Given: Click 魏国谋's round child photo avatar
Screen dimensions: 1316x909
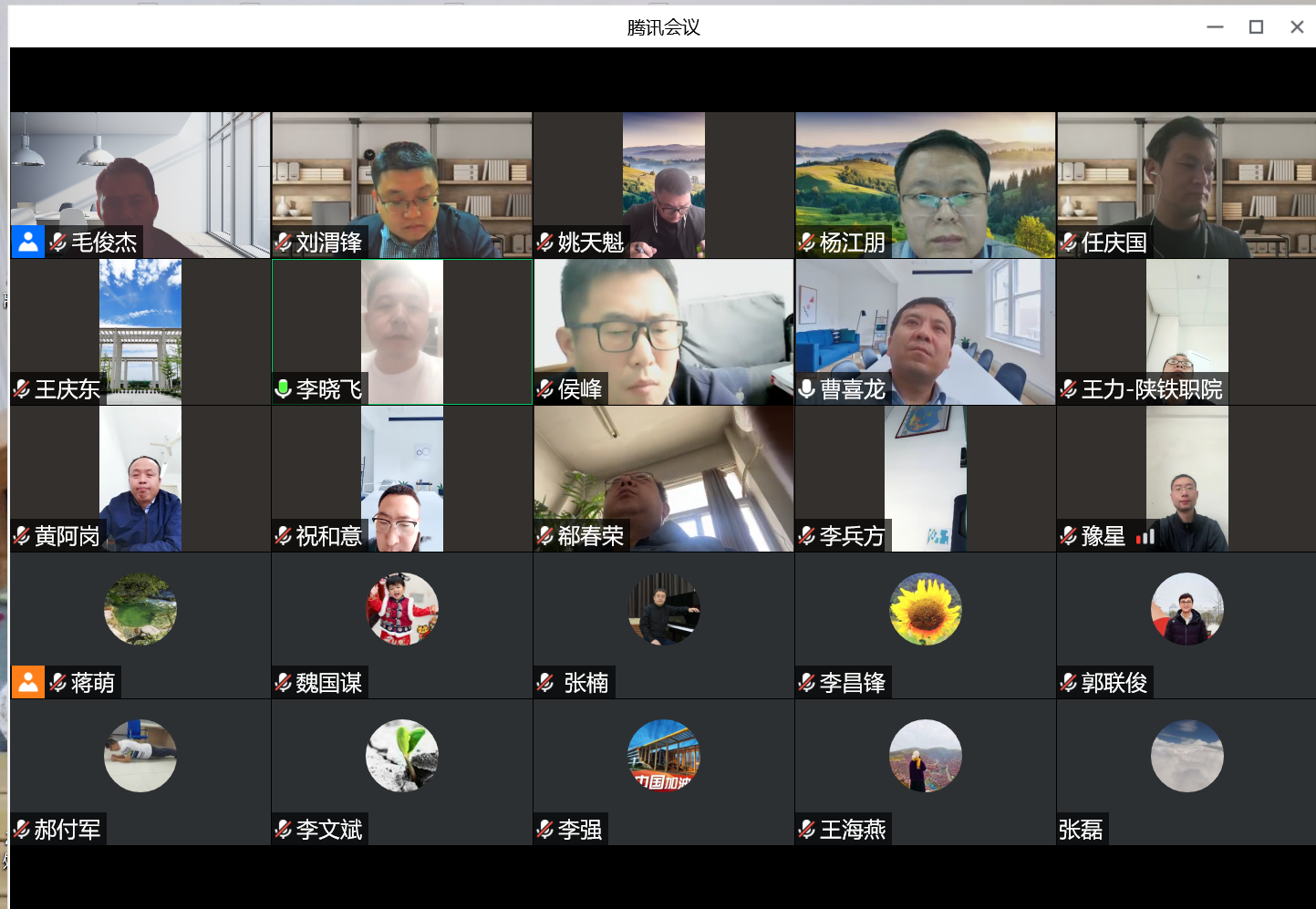Looking at the screenshot, I should click(x=402, y=609).
